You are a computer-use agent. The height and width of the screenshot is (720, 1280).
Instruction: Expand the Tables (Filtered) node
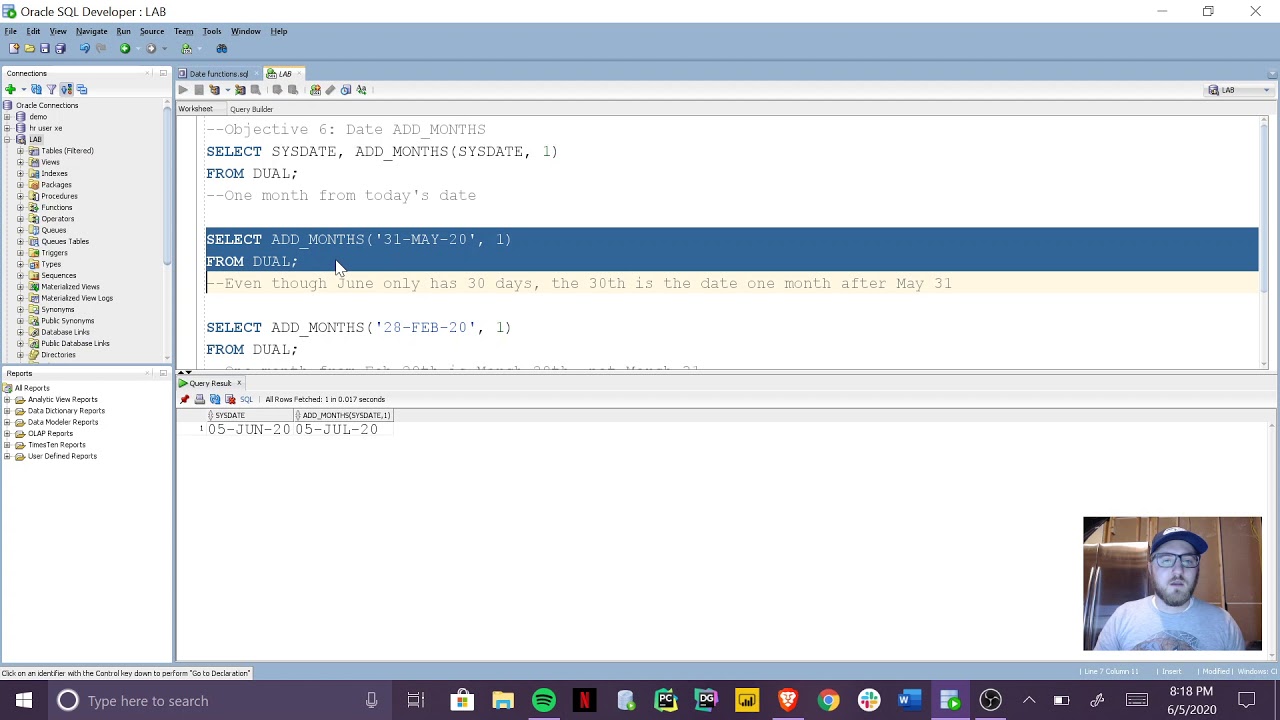[20, 151]
